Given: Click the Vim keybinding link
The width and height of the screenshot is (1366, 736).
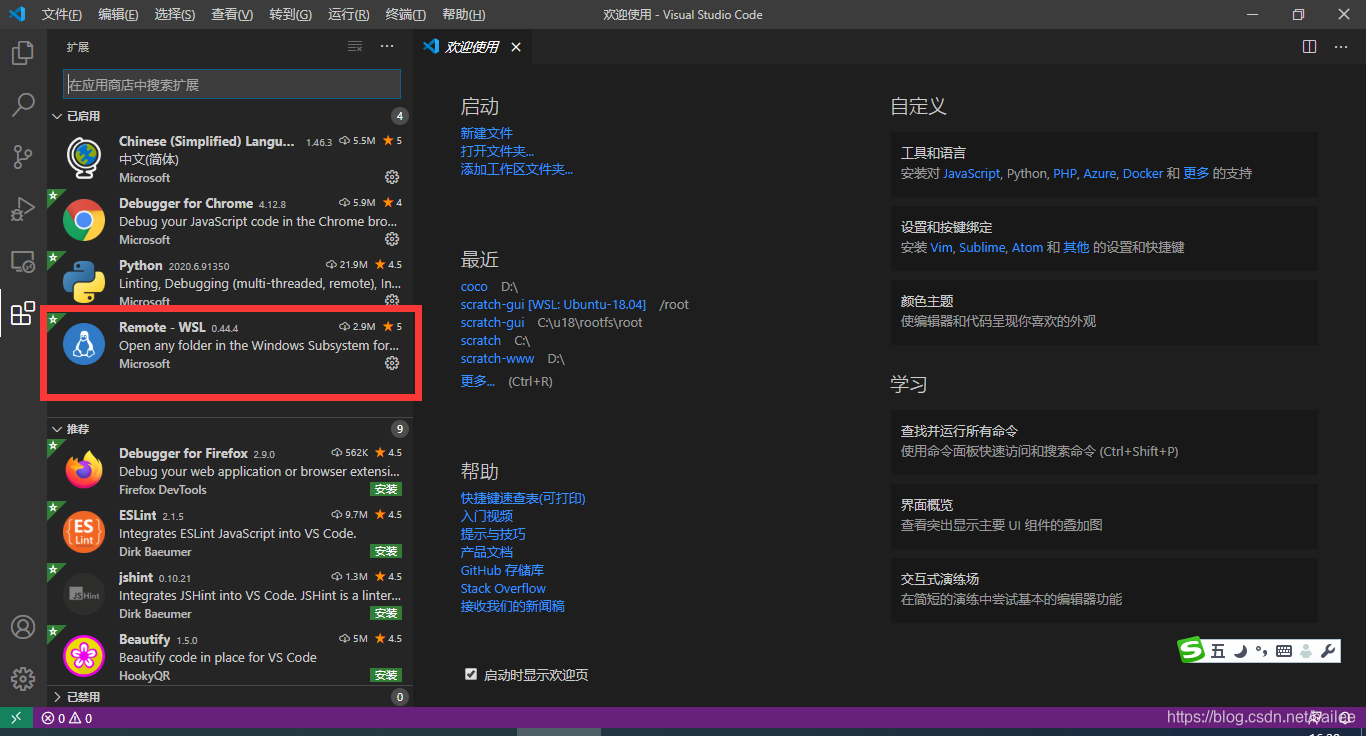Looking at the screenshot, I should point(941,247).
